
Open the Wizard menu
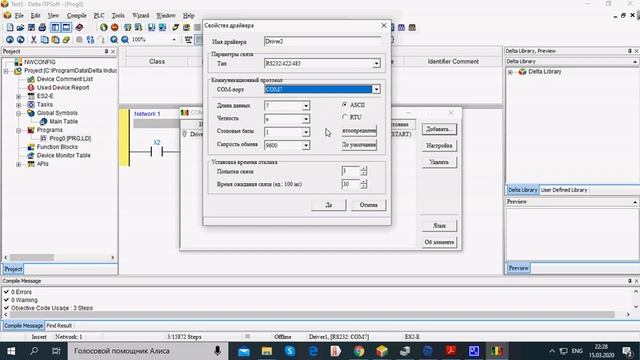pos(140,16)
